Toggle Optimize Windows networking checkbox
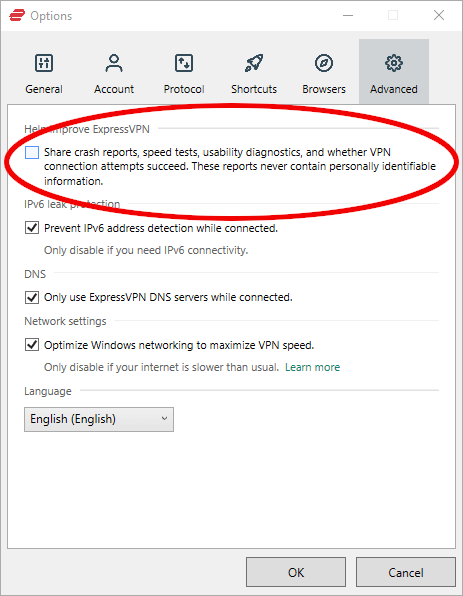This screenshot has height=596, width=463. click(32, 345)
